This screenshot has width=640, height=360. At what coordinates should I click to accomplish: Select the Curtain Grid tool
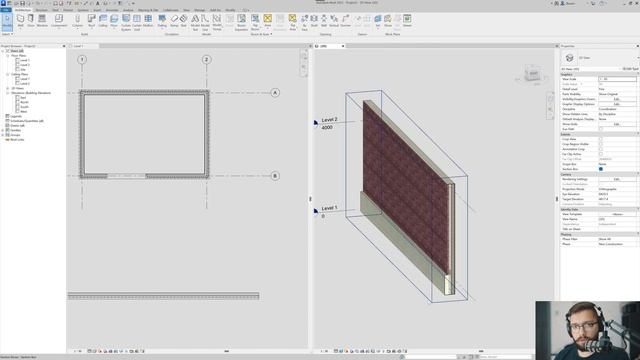(137, 22)
